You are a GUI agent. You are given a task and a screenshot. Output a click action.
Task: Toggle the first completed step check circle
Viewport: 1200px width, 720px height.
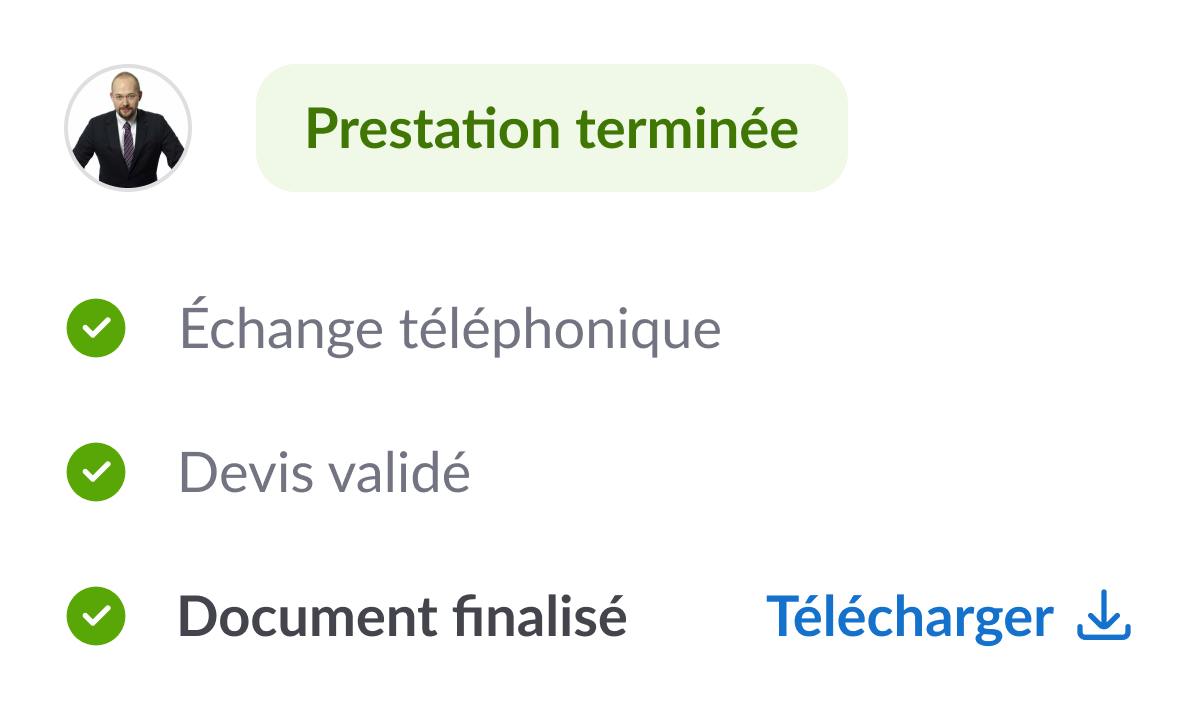96,328
